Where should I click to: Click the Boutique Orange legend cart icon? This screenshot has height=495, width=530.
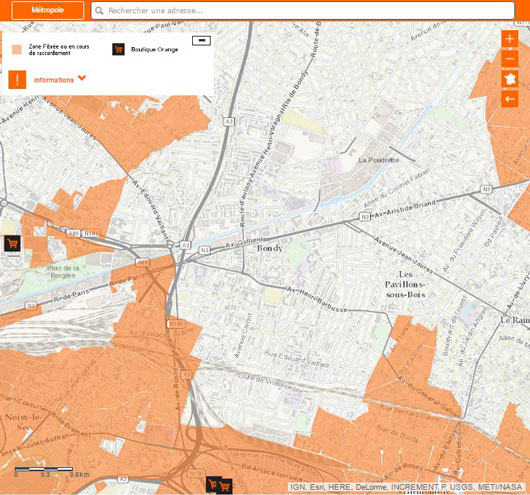click(118, 49)
